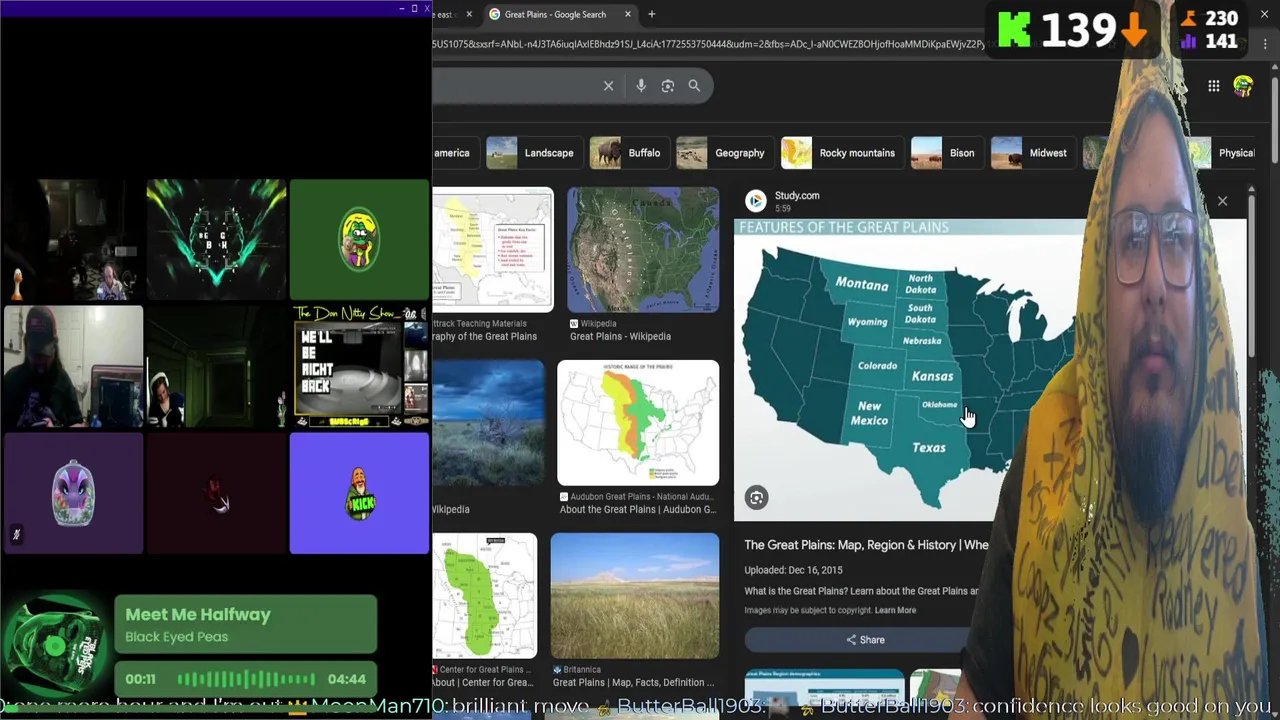Image resolution: width=1280 pixels, height=720 pixels.
Task: Click the Learn More copyright link
Action: pos(895,610)
